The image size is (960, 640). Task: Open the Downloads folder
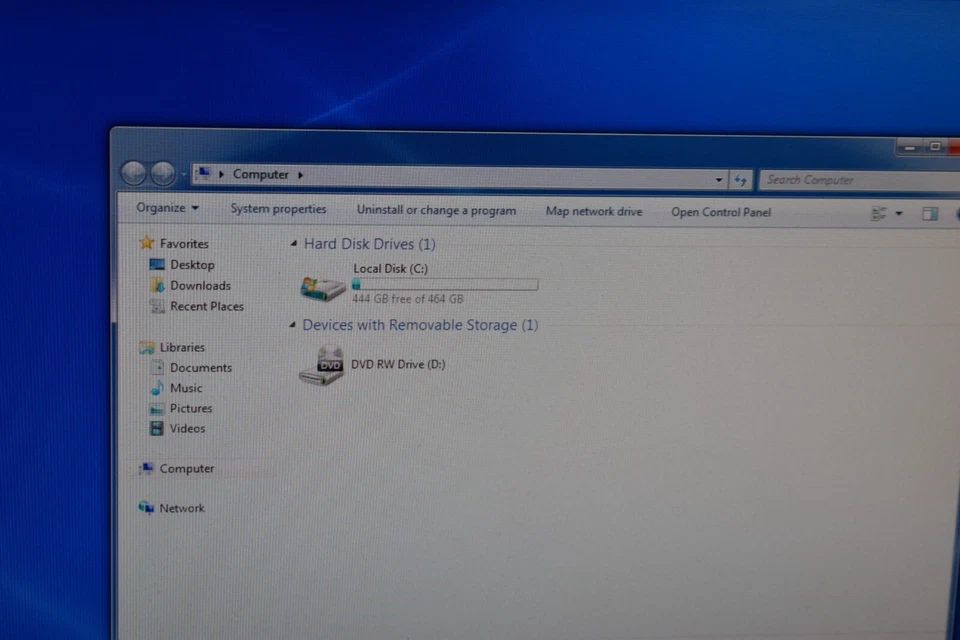point(200,285)
